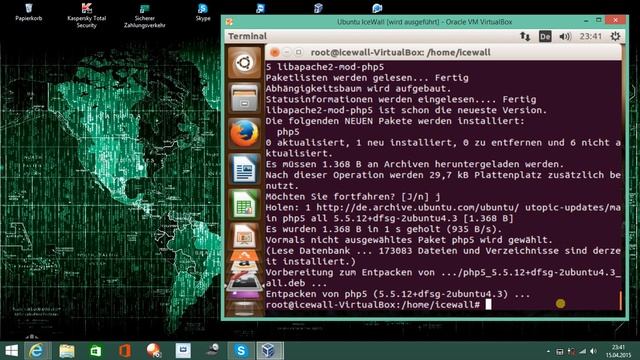The width and height of the screenshot is (640, 360).
Task: Open the Windows Start button
Action: (11, 351)
